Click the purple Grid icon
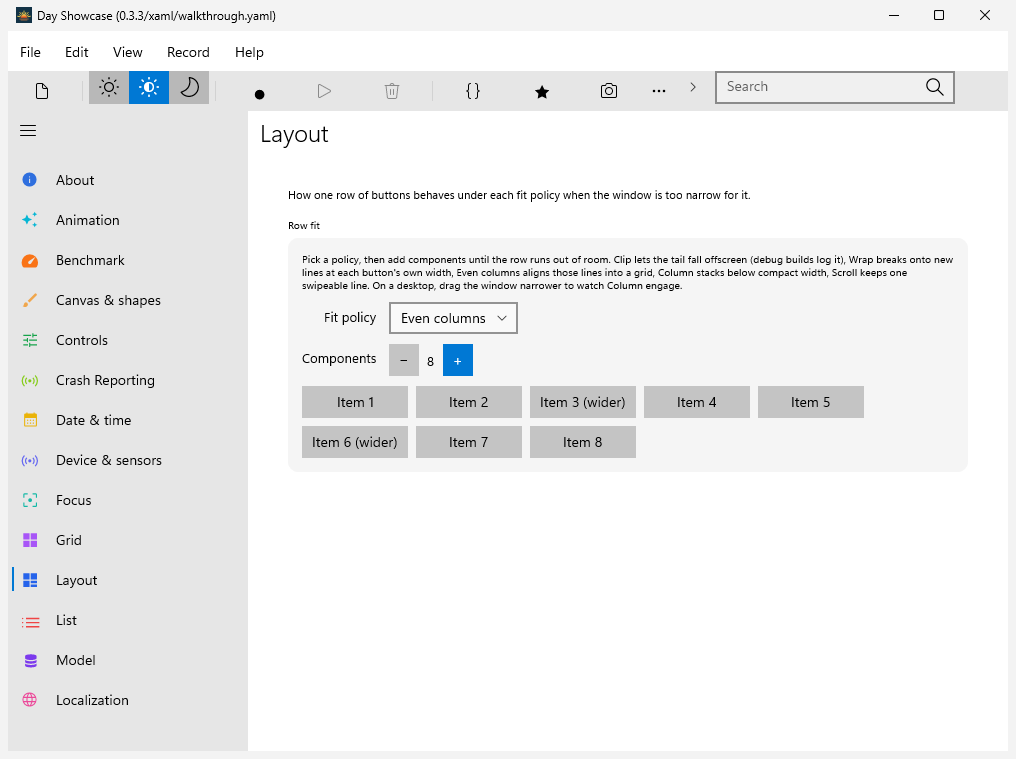This screenshot has width=1016, height=759. (x=30, y=540)
